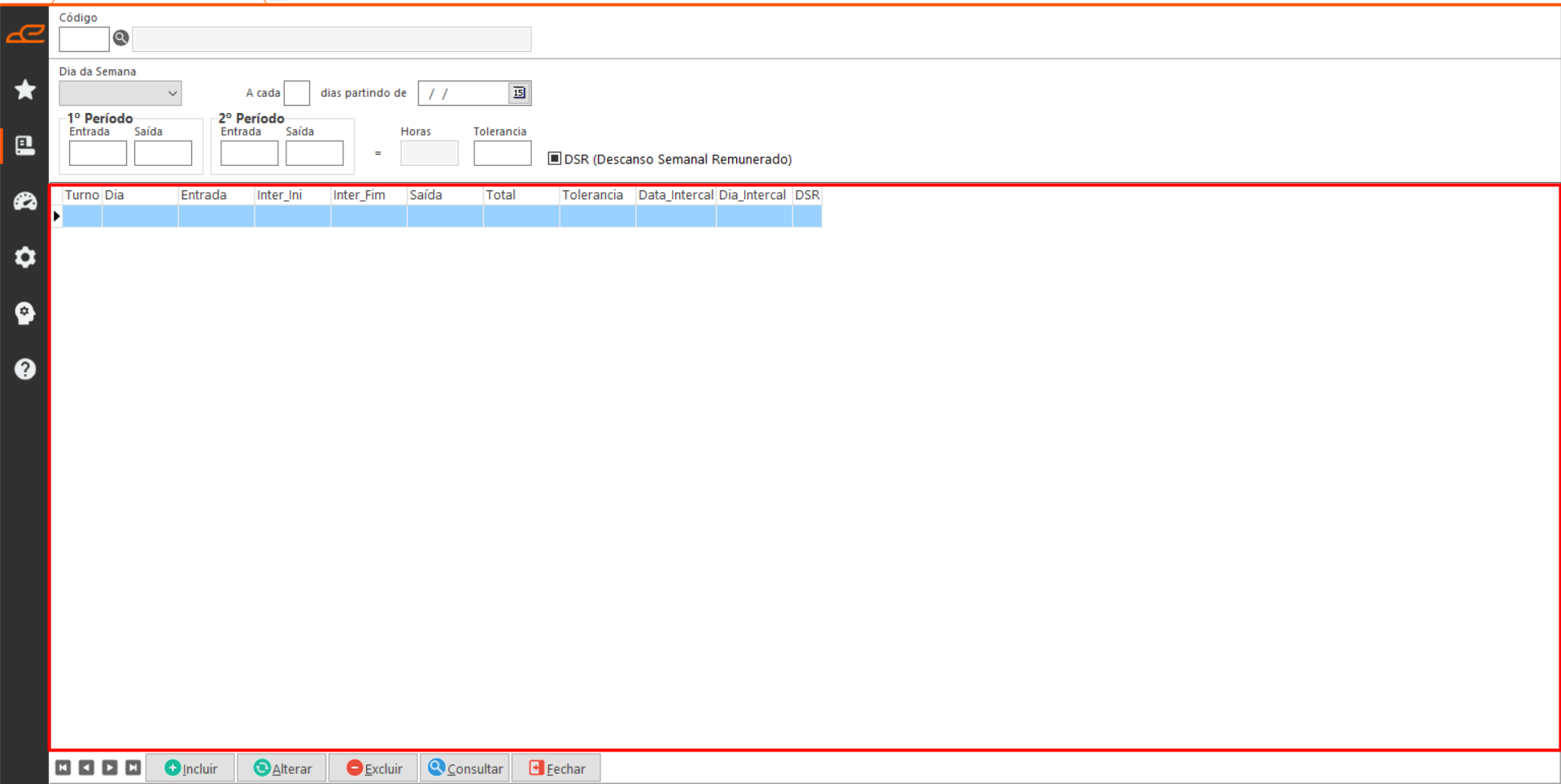The width and height of the screenshot is (1561, 784).
Task: Toggle the DSR Descanso Semanal Remunerado checkbox
Action: pyautogui.click(x=555, y=159)
